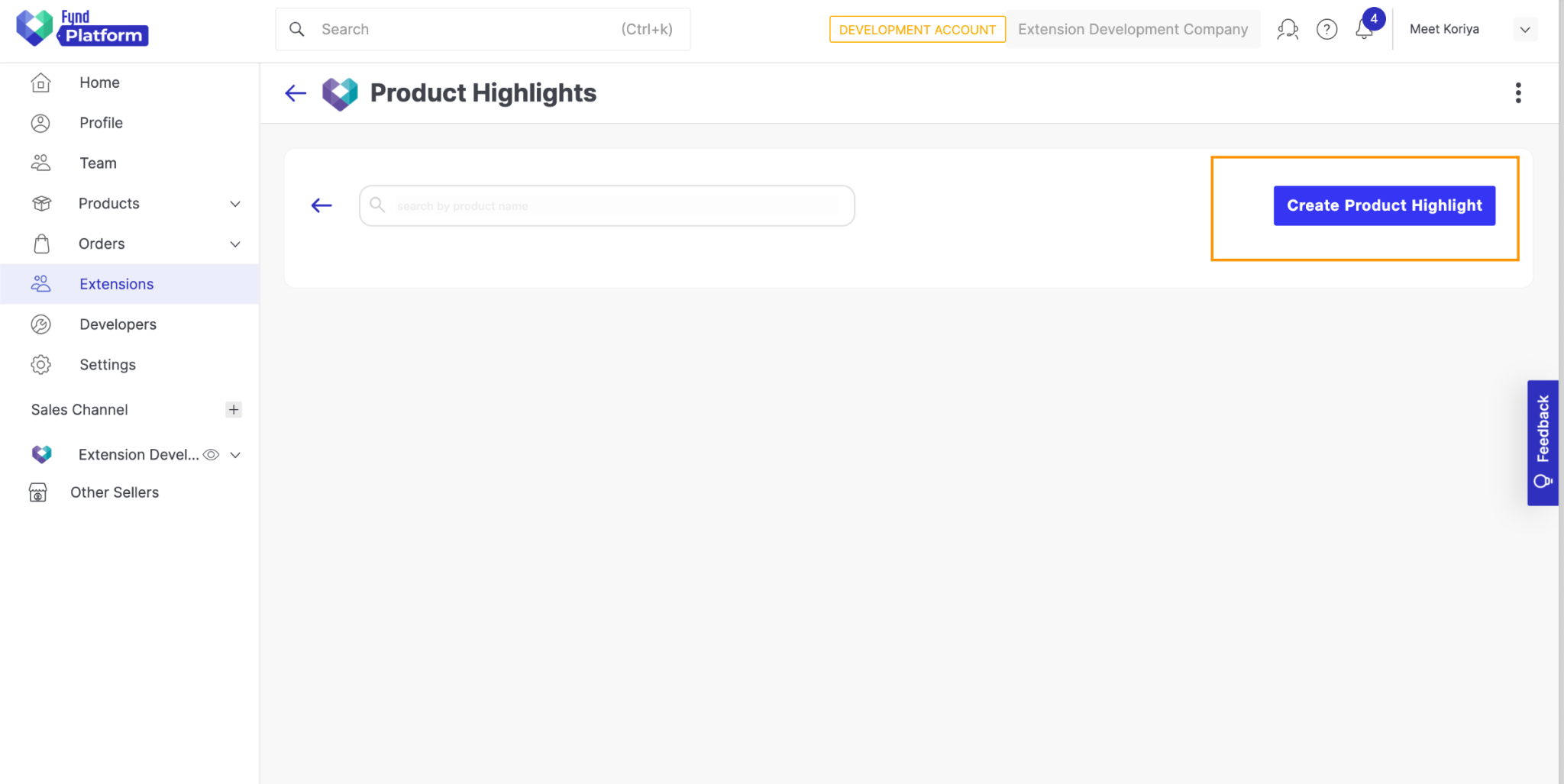Click the magnifier icon in top search

(x=297, y=29)
